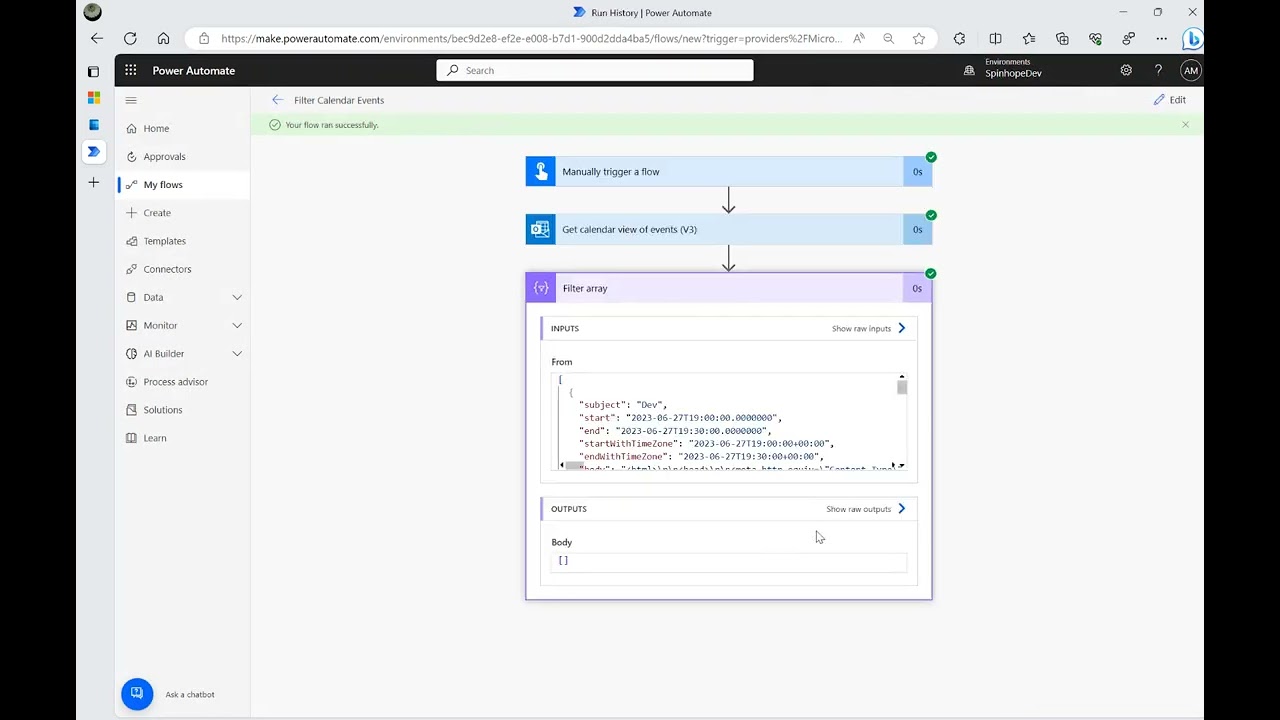Open browser extensions puzzle icon
This screenshot has height=720, width=1280.
[960, 38]
